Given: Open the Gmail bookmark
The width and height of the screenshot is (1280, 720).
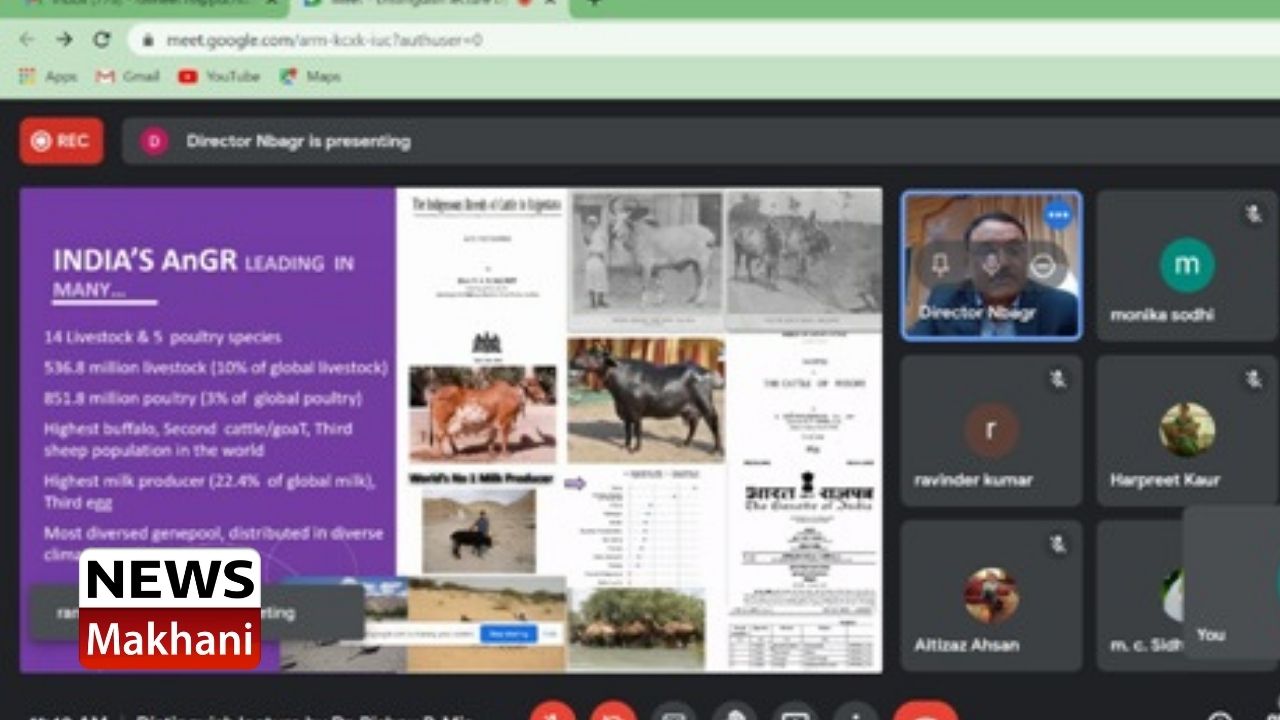Looking at the screenshot, I should [x=128, y=76].
